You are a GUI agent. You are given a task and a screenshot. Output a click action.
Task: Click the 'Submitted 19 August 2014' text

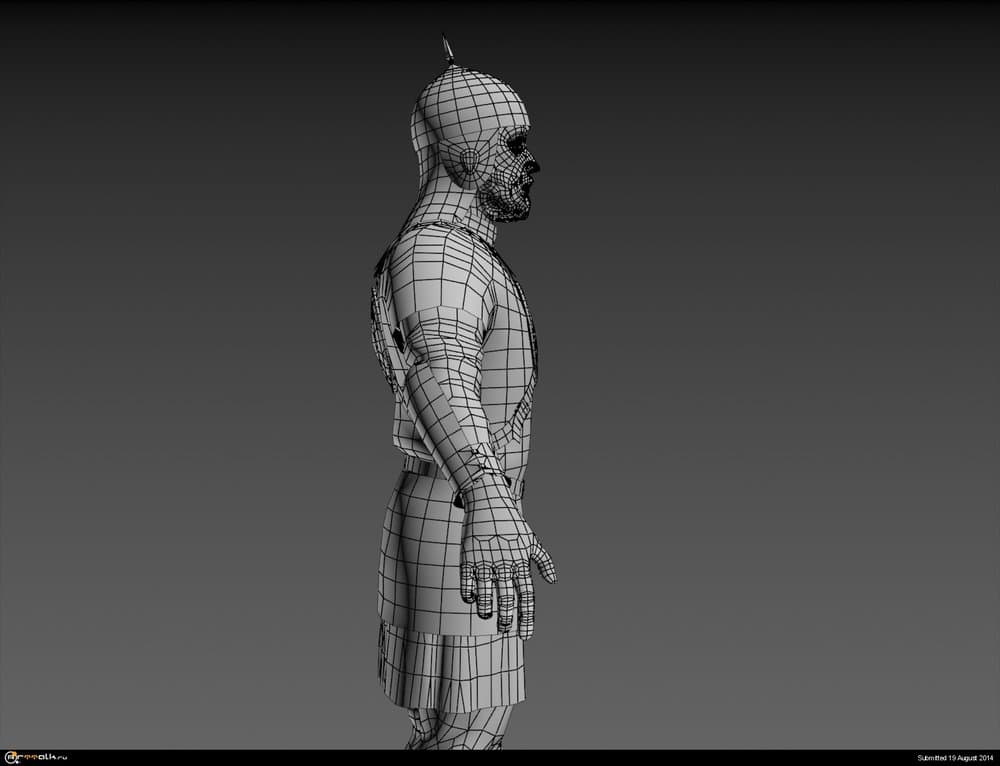point(955,758)
